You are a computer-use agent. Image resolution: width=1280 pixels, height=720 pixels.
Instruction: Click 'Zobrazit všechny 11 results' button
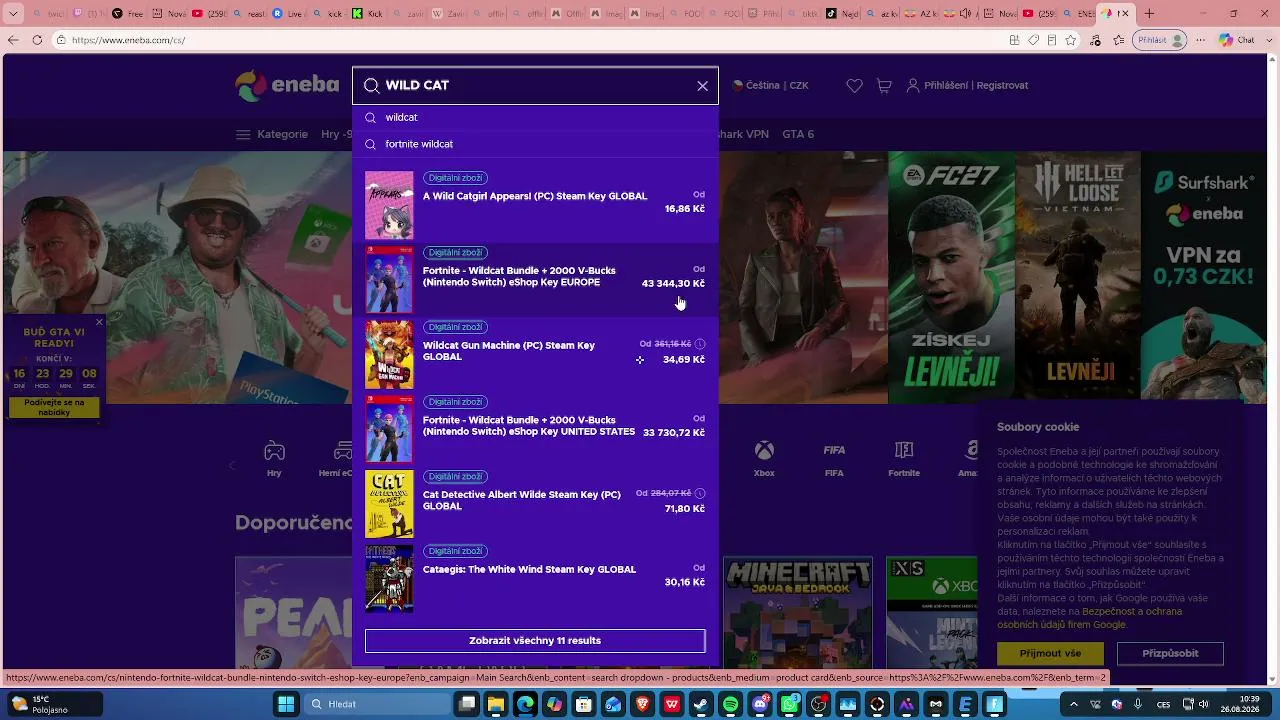pyautogui.click(x=535, y=641)
